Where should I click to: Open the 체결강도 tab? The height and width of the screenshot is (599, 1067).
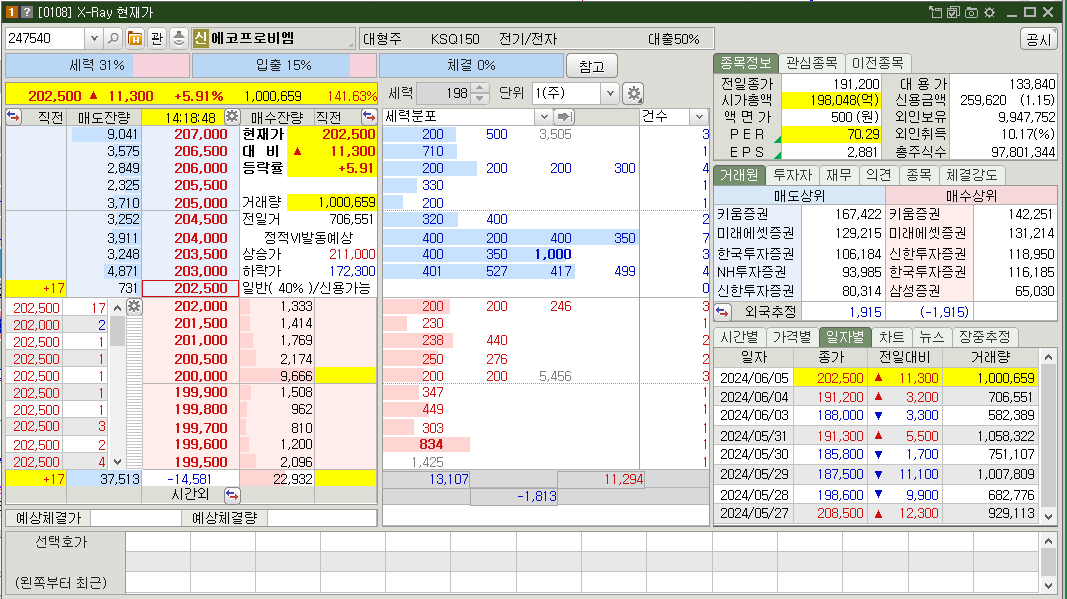(x=972, y=175)
